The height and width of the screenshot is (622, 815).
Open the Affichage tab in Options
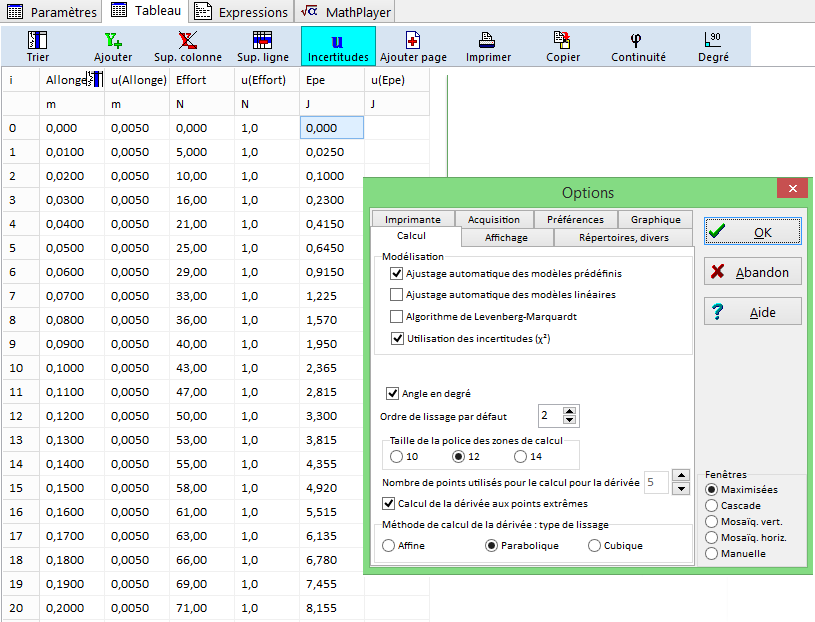point(506,237)
